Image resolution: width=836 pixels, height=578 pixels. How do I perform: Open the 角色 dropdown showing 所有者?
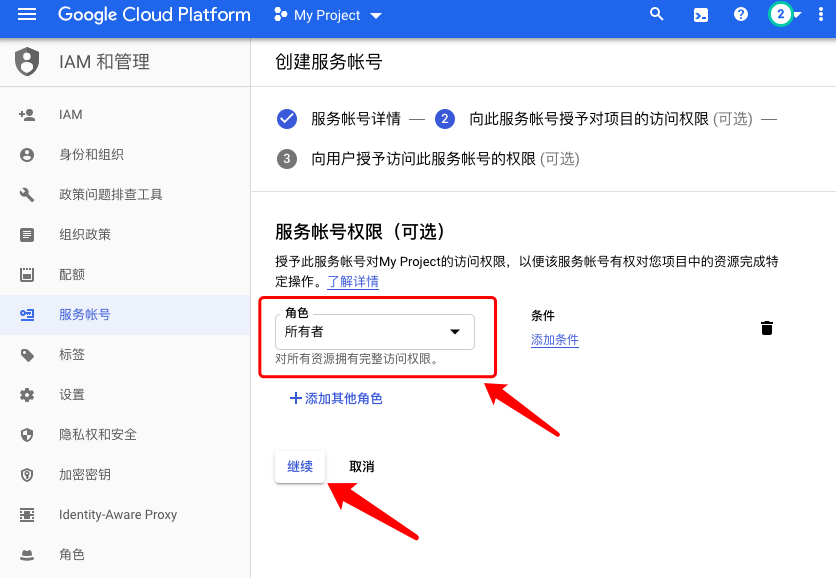coord(375,332)
